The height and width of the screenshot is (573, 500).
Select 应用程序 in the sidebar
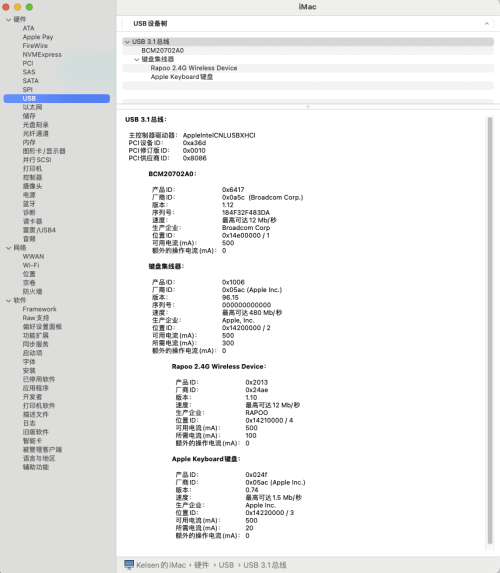[x=35, y=388]
